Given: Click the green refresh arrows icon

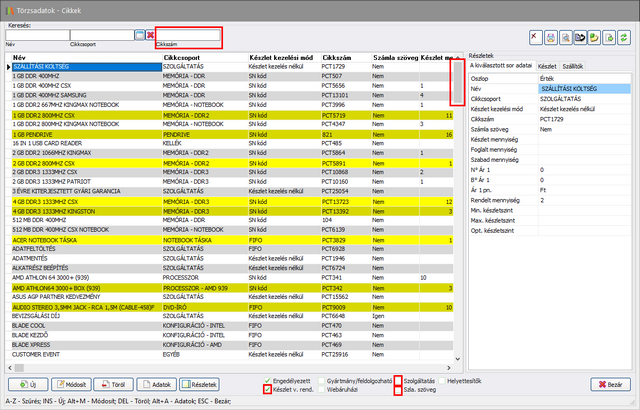Looking at the screenshot, I should (x=623, y=36).
